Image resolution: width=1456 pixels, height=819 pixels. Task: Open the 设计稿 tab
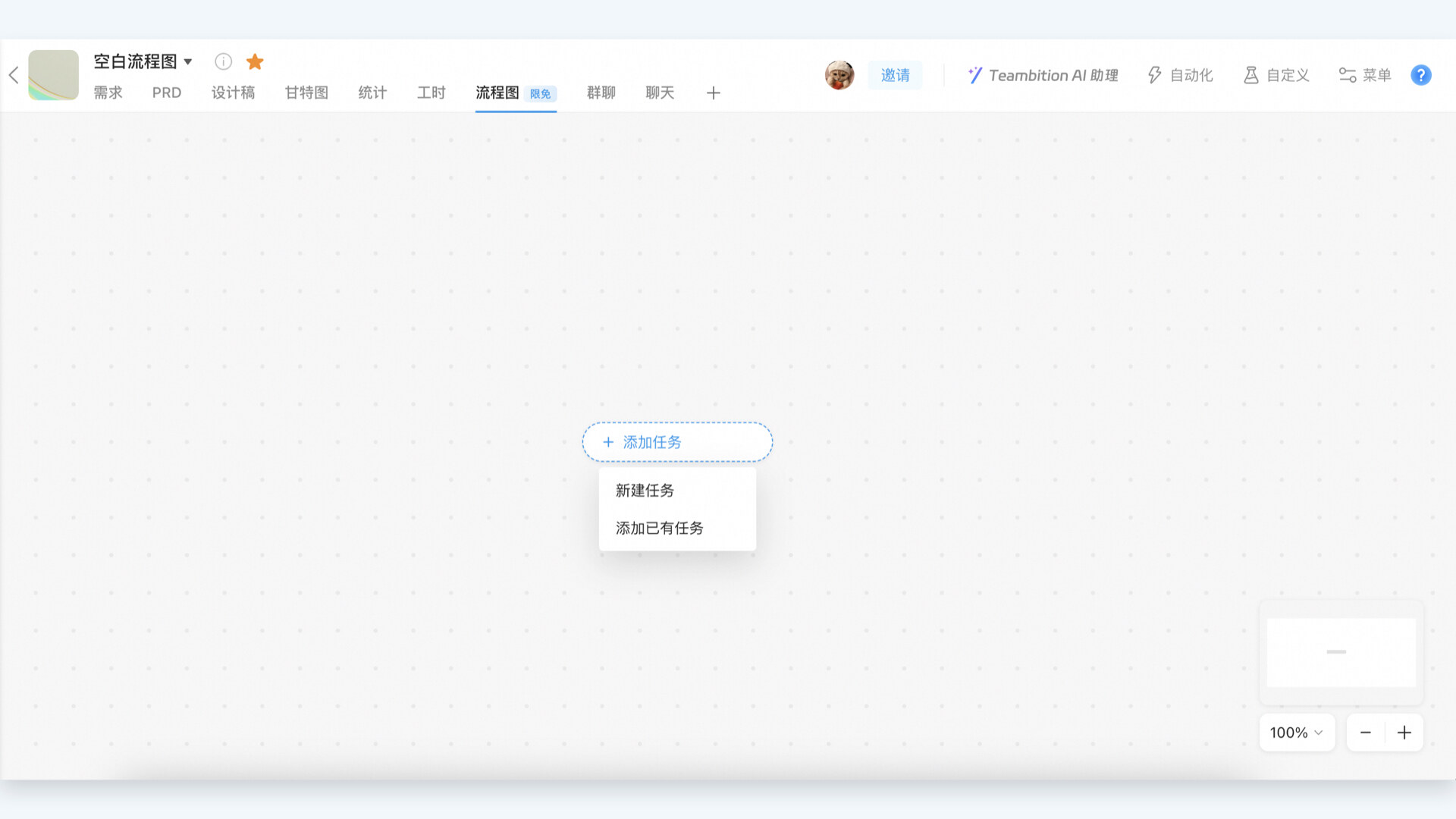(x=233, y=93)
